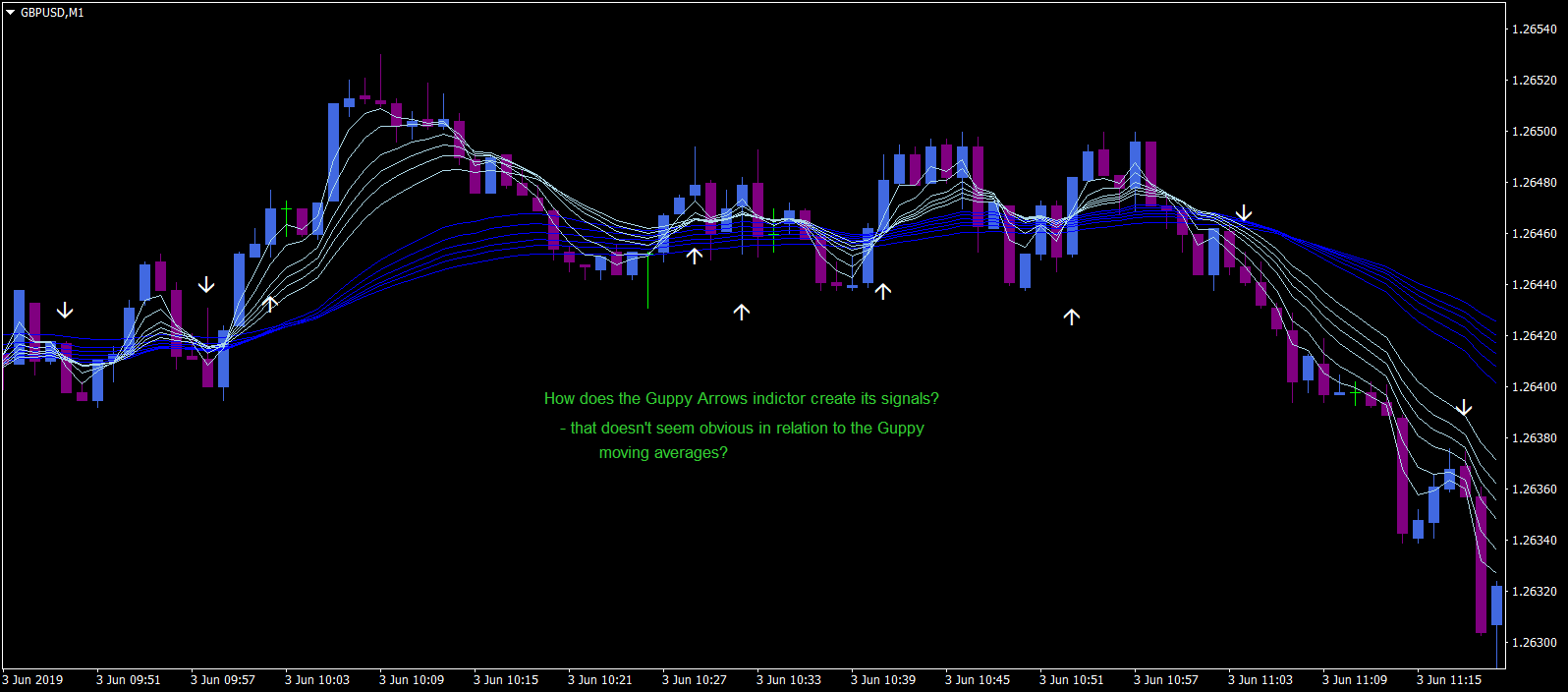Click the up arrow signal near 10:40
Screen dimensions: 1568x692
point(883,291)
